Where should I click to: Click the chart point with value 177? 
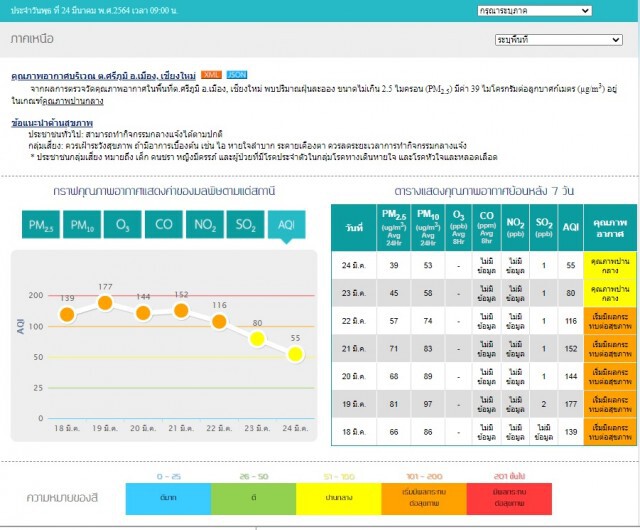(105, 303)
